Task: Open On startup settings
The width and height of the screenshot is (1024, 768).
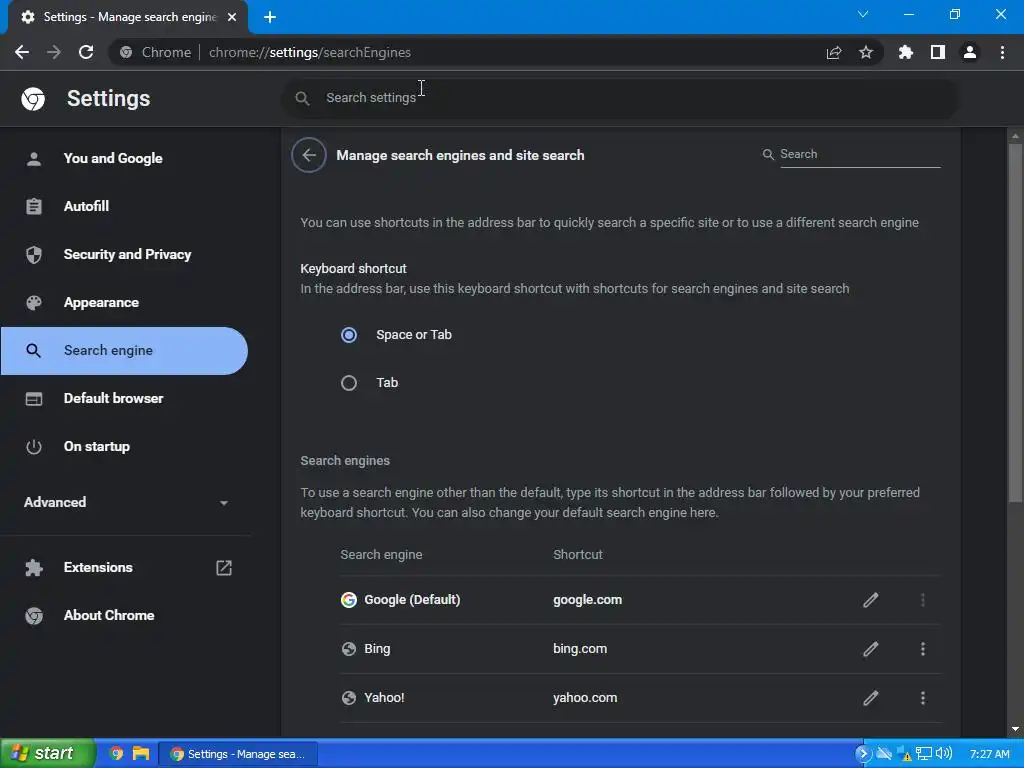Action: 124,447
